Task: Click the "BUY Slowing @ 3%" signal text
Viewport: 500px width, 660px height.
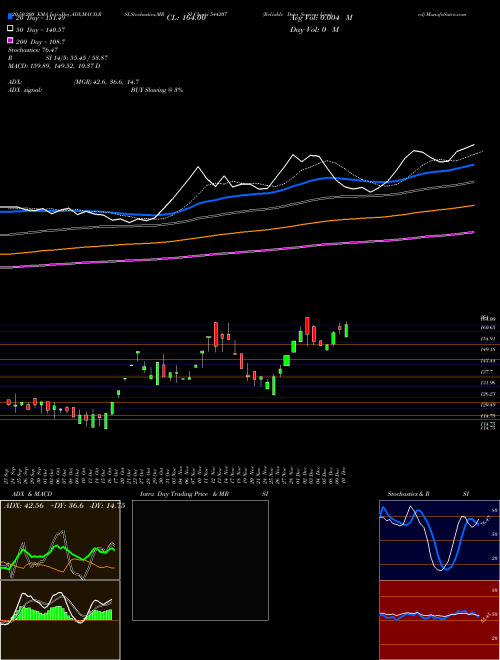Action: click(x=157, y=90)
